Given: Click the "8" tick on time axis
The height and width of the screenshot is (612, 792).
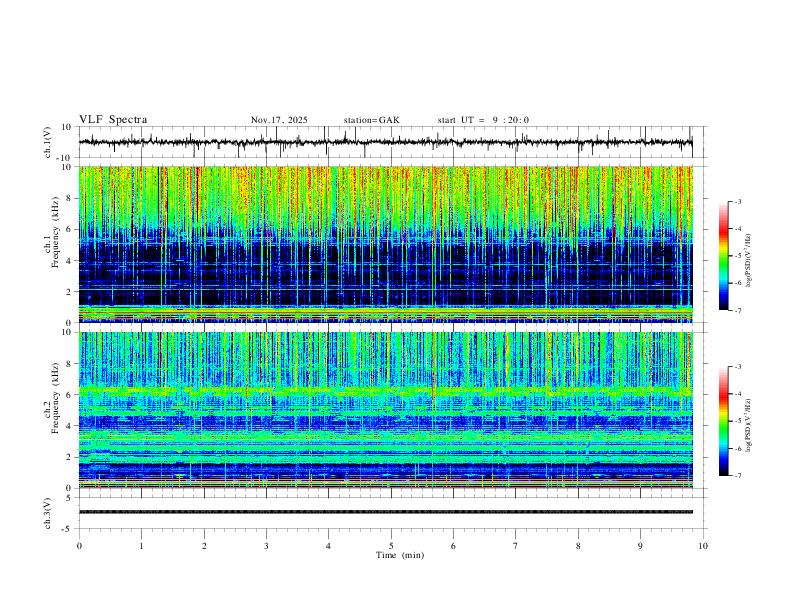Looking at the screenshot, I should click(x=578, y=546).
